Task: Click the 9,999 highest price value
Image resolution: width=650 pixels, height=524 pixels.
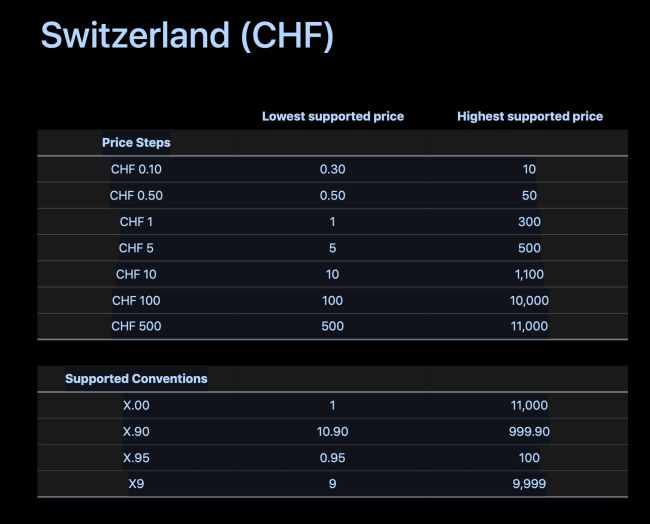Action: [530, 484]
